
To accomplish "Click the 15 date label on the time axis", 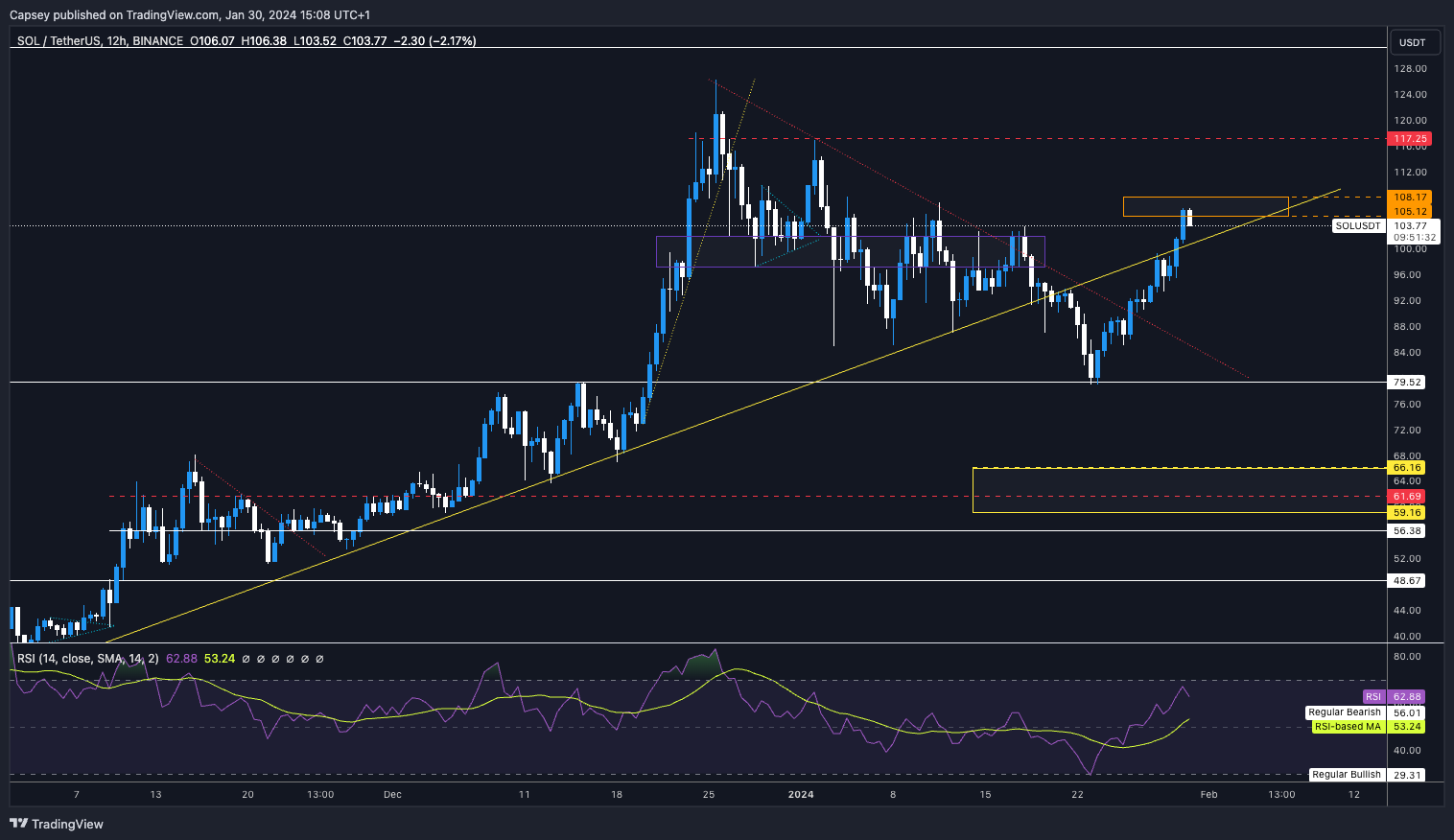I will [x=985, y=794].
